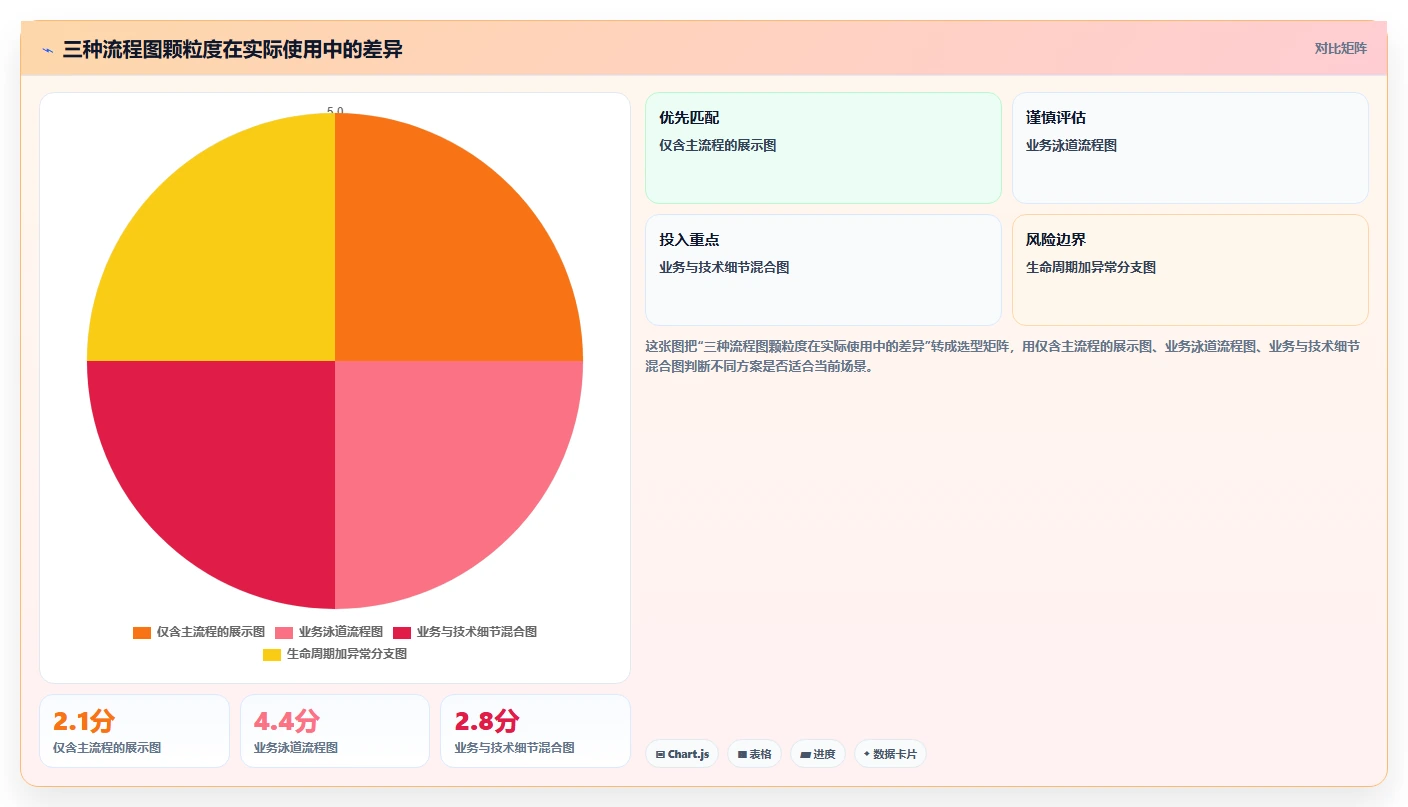Select the 表格 tag chip
Viewport: 1408px width, 807px height.
click(x=754, y=754)
